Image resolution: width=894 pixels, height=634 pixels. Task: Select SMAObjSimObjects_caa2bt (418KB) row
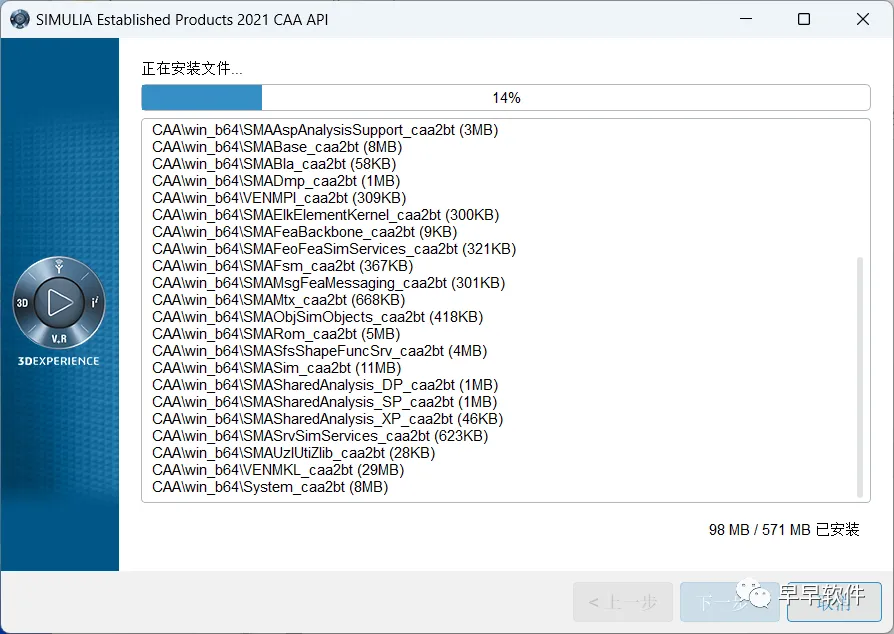coord(318,317)
